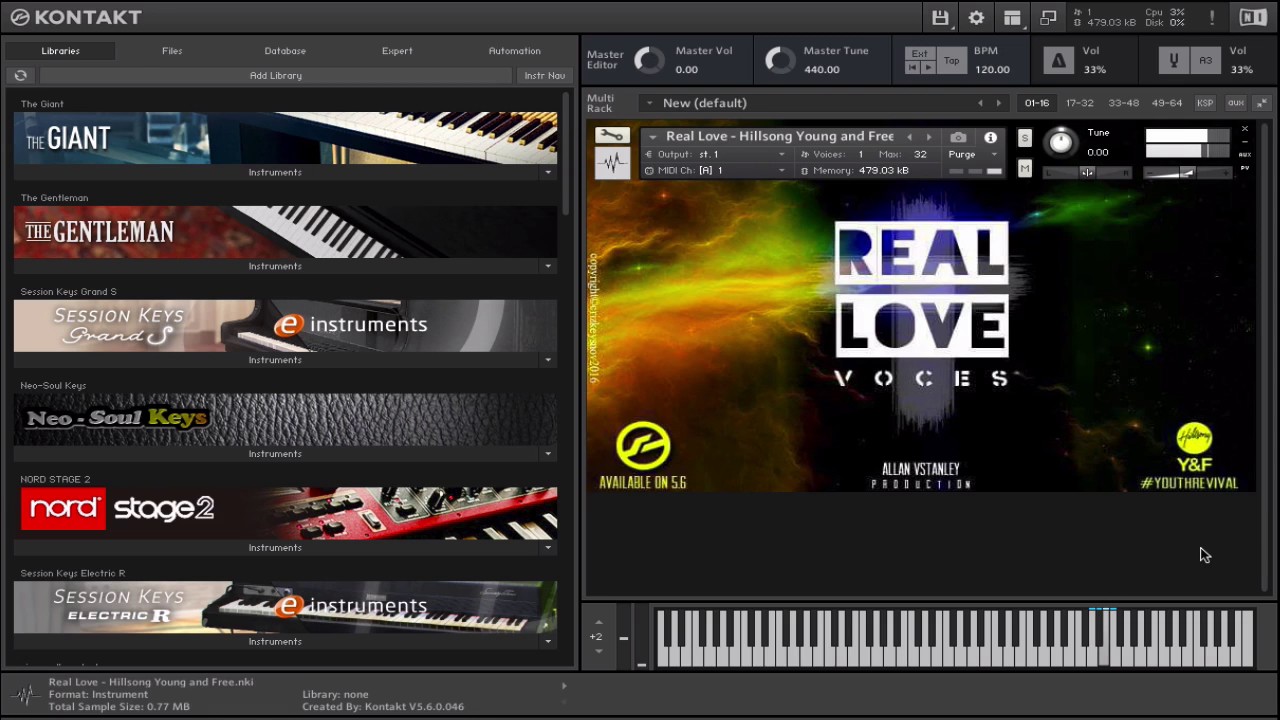Go to previous multi preset arrow
This screenshot has height=720, width=1280.
[980, 103]
